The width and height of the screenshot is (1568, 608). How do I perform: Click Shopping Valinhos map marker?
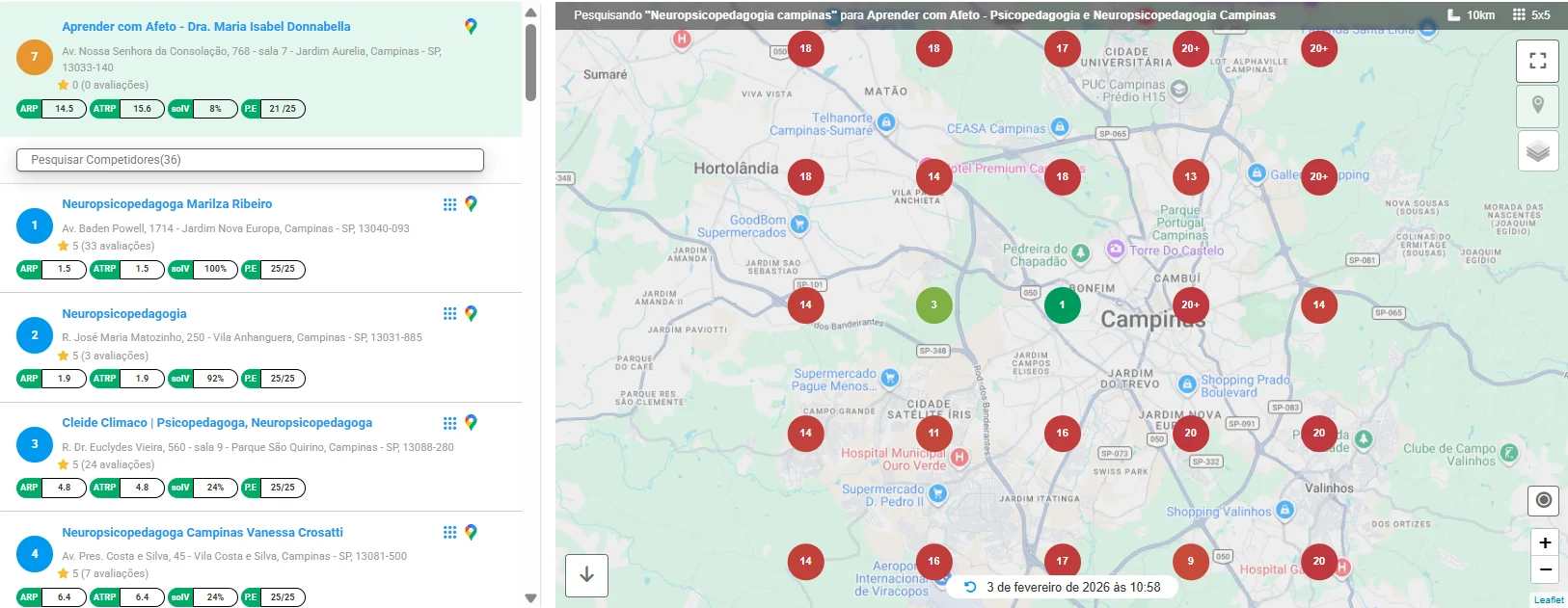coord(1284,510)
